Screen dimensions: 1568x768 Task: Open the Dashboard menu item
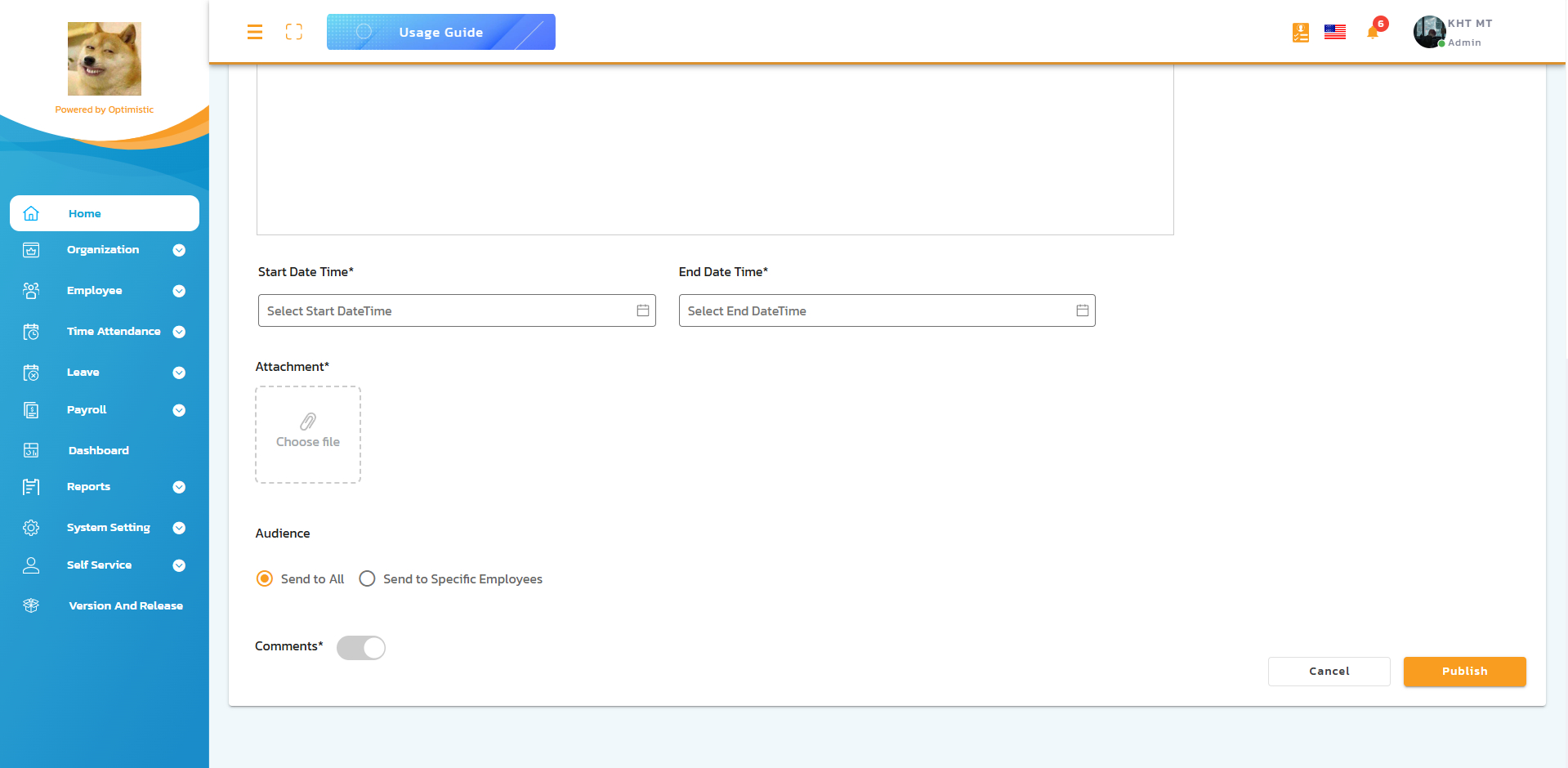[x=99, y=450]
